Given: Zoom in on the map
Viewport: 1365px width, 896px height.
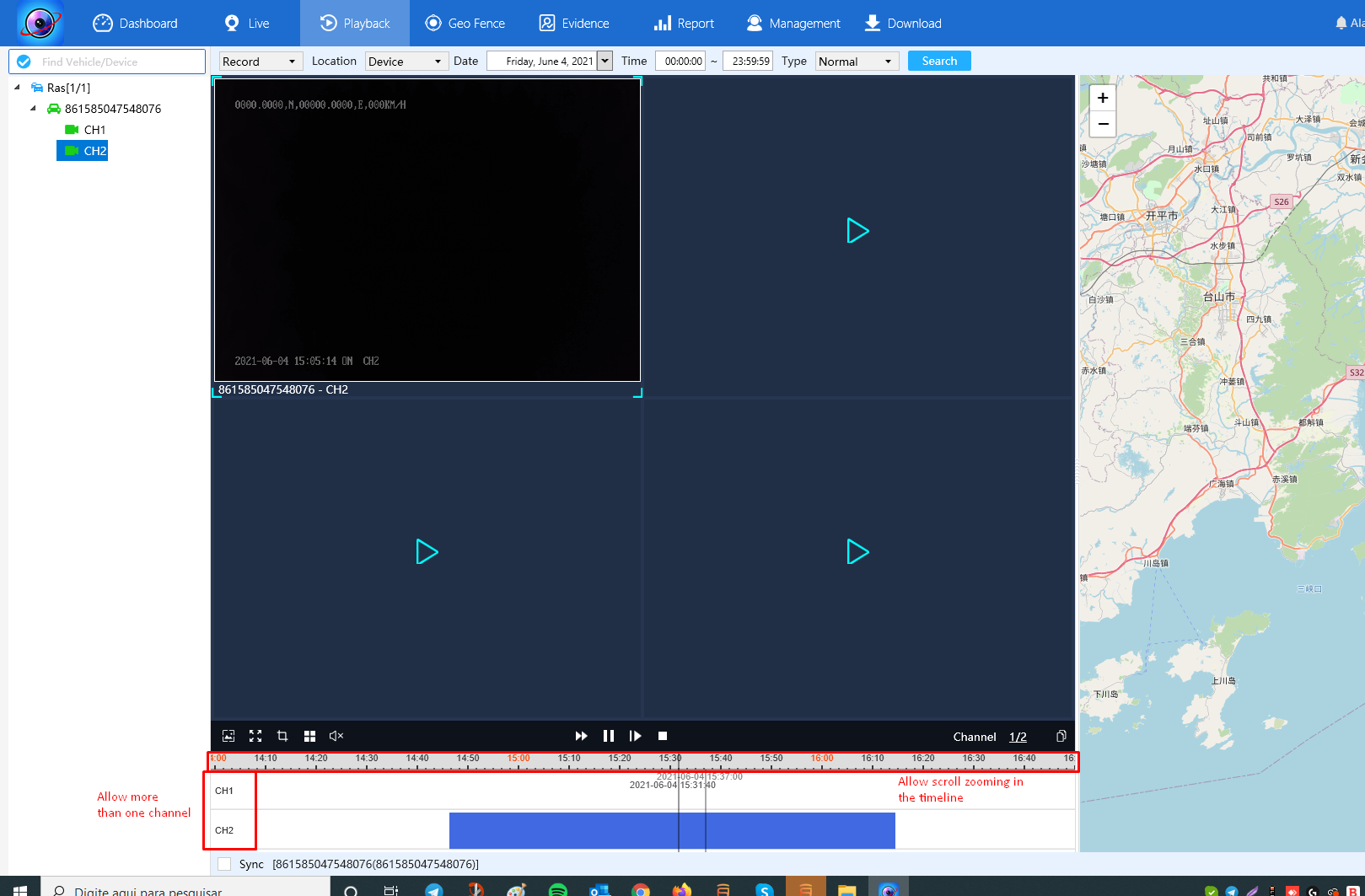Looking at the screenshot, I should [1103, 98].
